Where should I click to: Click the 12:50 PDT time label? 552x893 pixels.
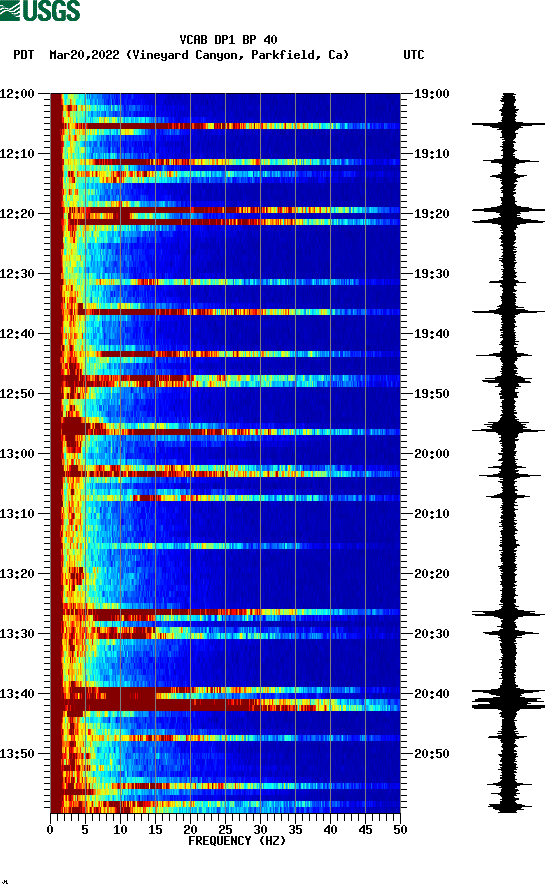[x=17, y=394]
